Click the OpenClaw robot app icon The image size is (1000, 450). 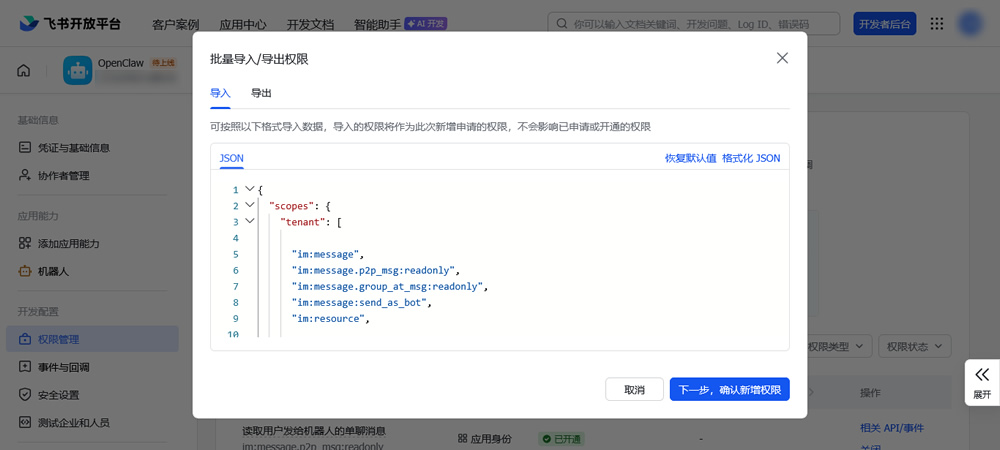[78, 70]
